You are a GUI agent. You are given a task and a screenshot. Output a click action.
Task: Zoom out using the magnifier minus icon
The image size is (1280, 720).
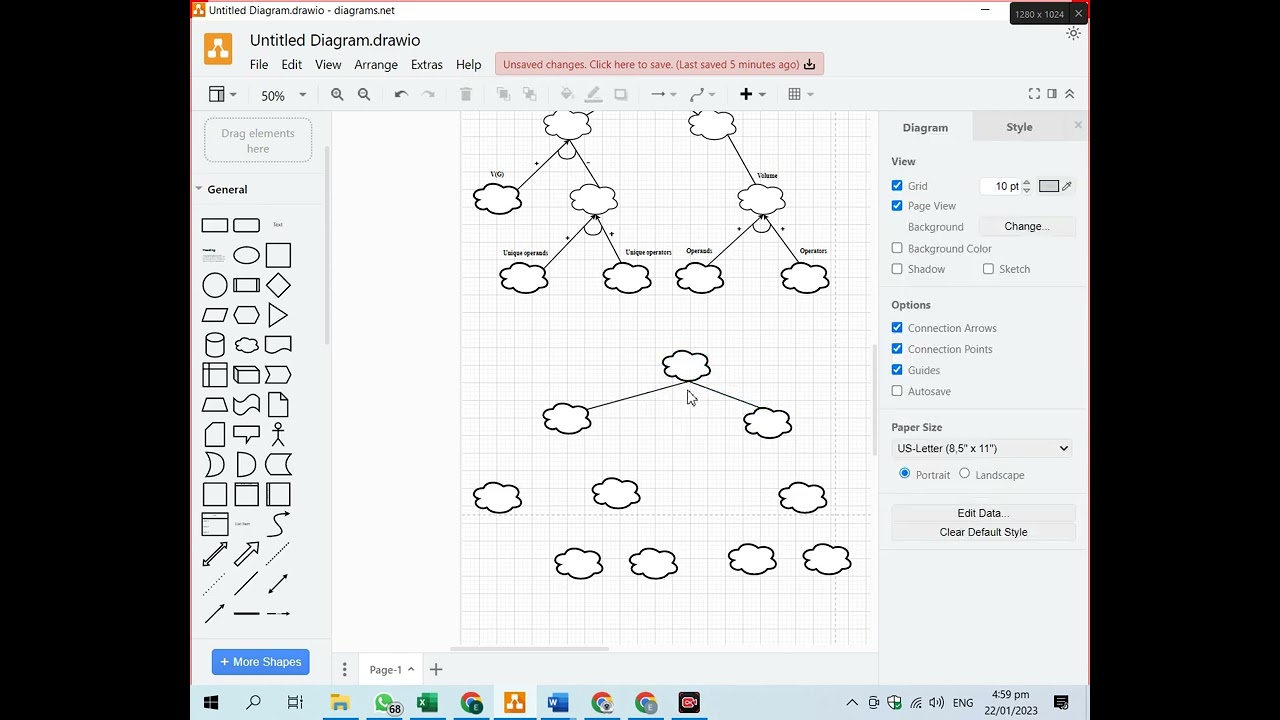tap(364, 94)
